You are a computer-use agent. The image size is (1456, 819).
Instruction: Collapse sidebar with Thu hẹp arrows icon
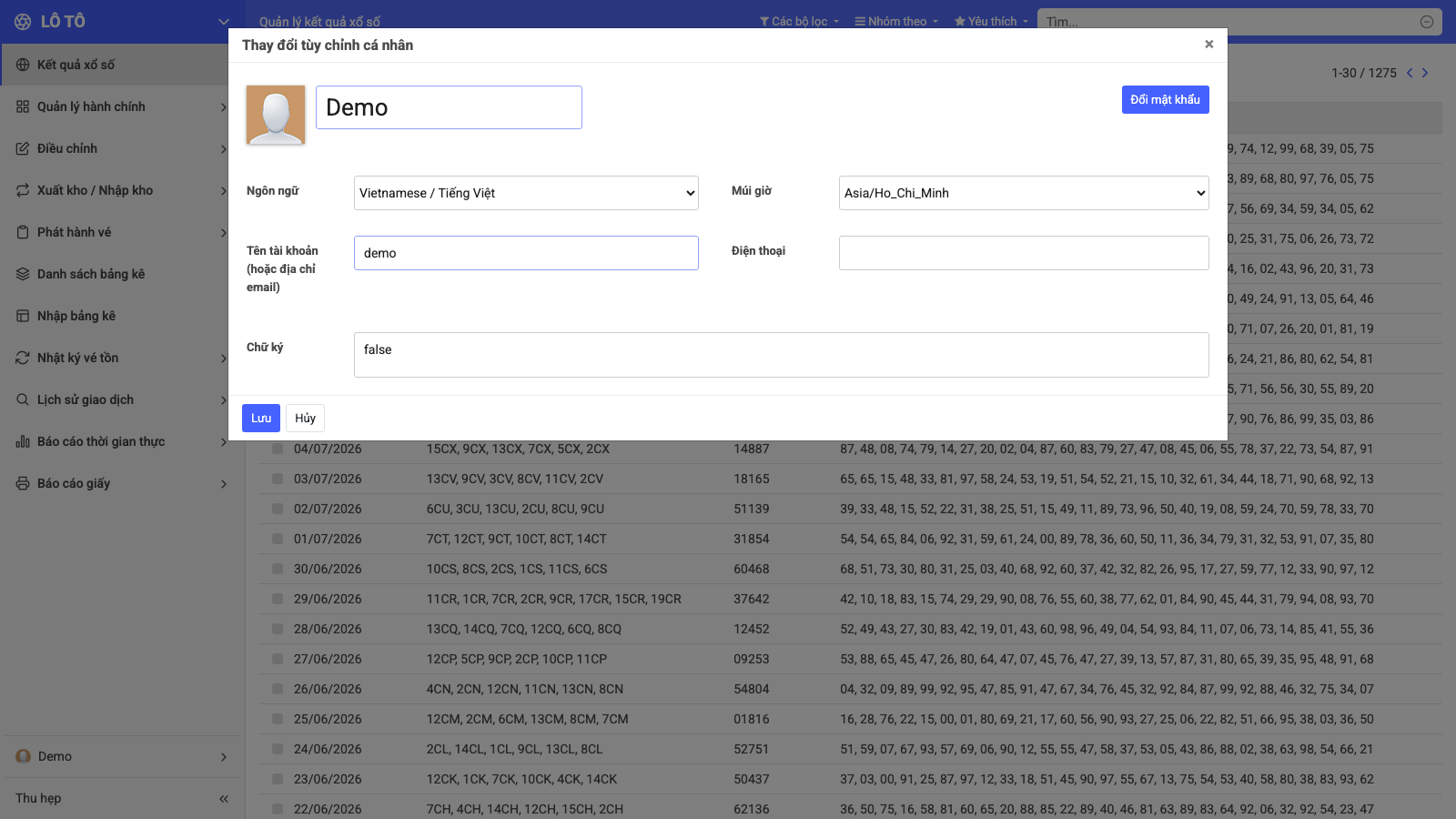[224, 798]
